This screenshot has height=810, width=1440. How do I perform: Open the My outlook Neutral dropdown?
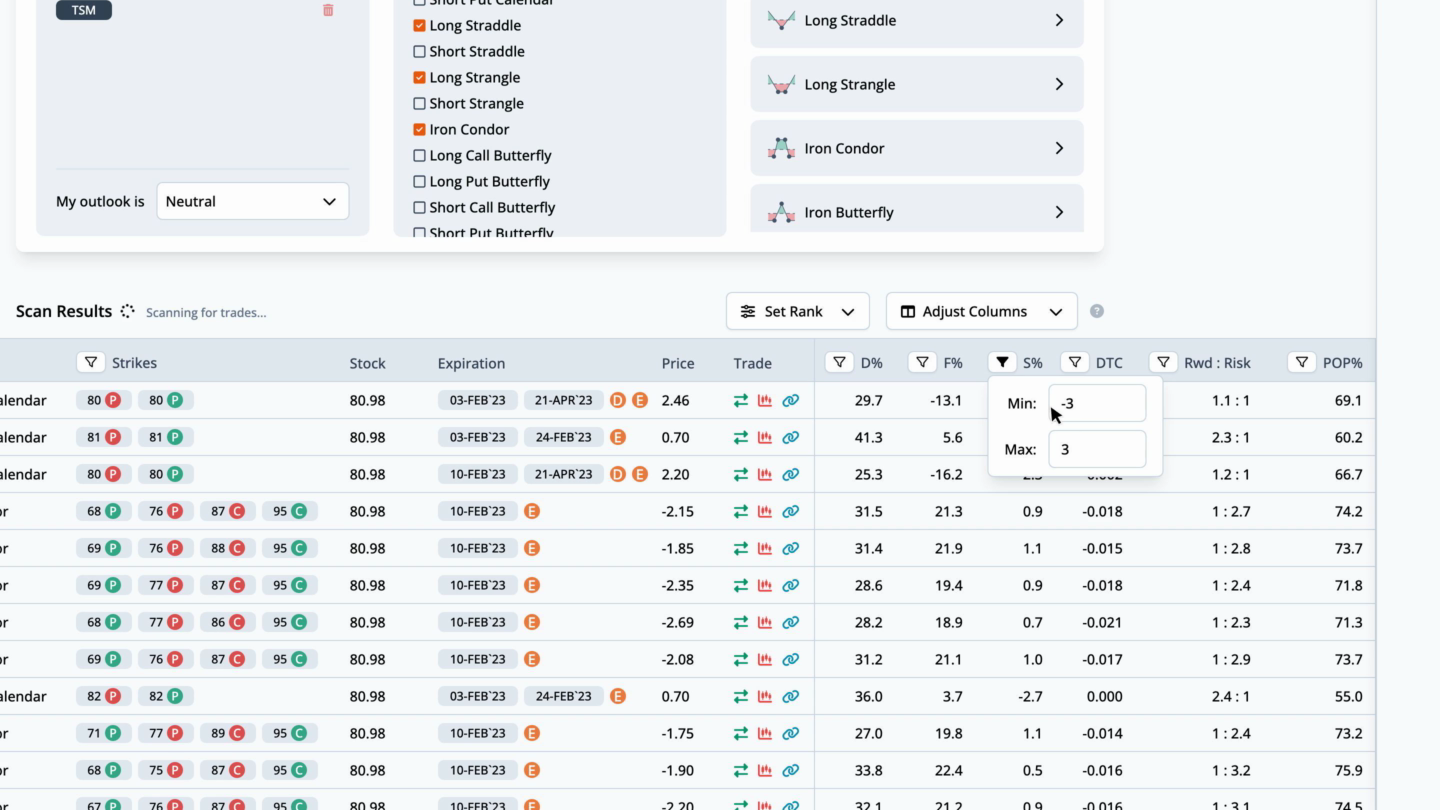point(252,201)
